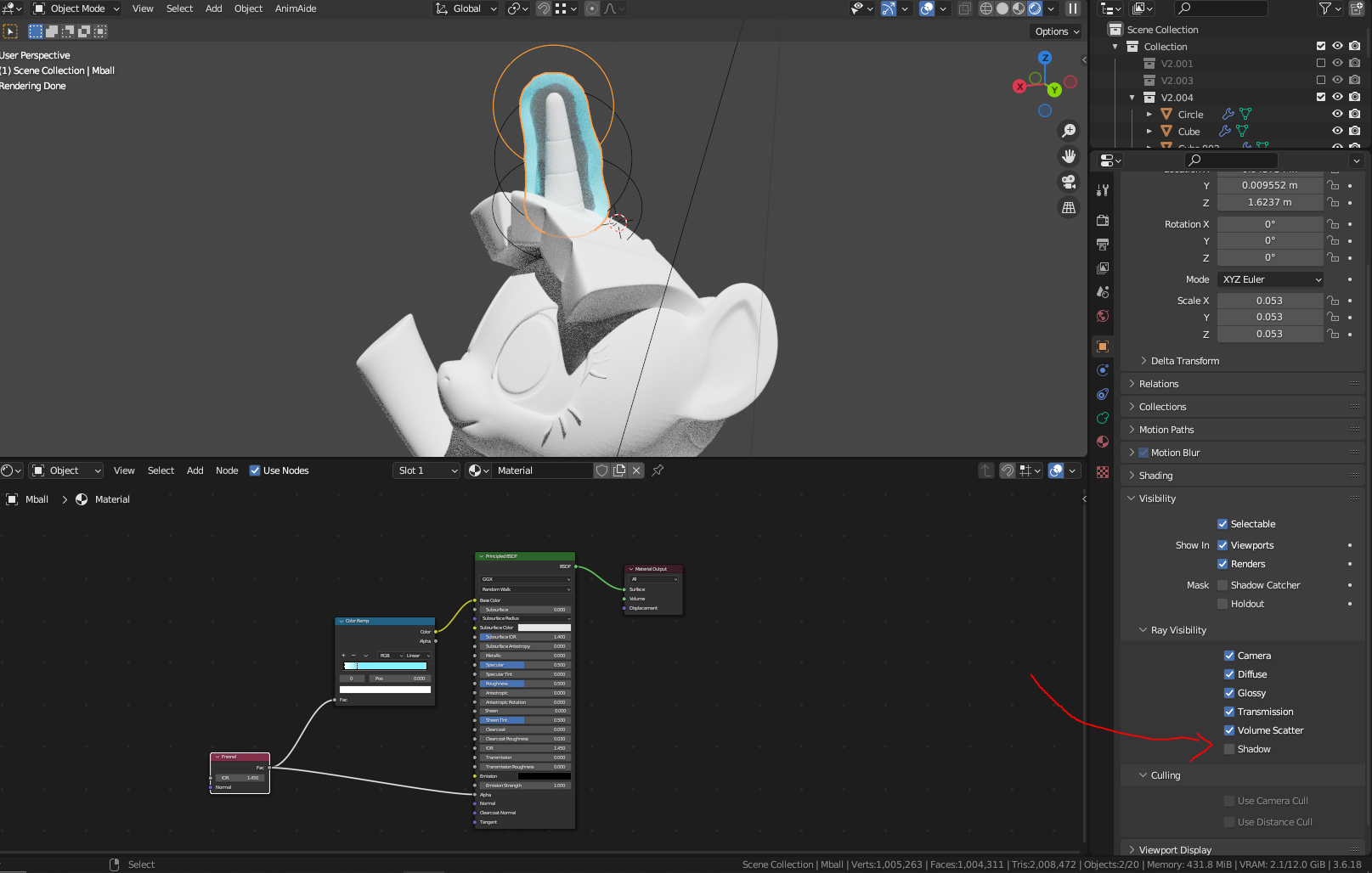Open the viewport Options dropdown

click(x=1057, y=31)
